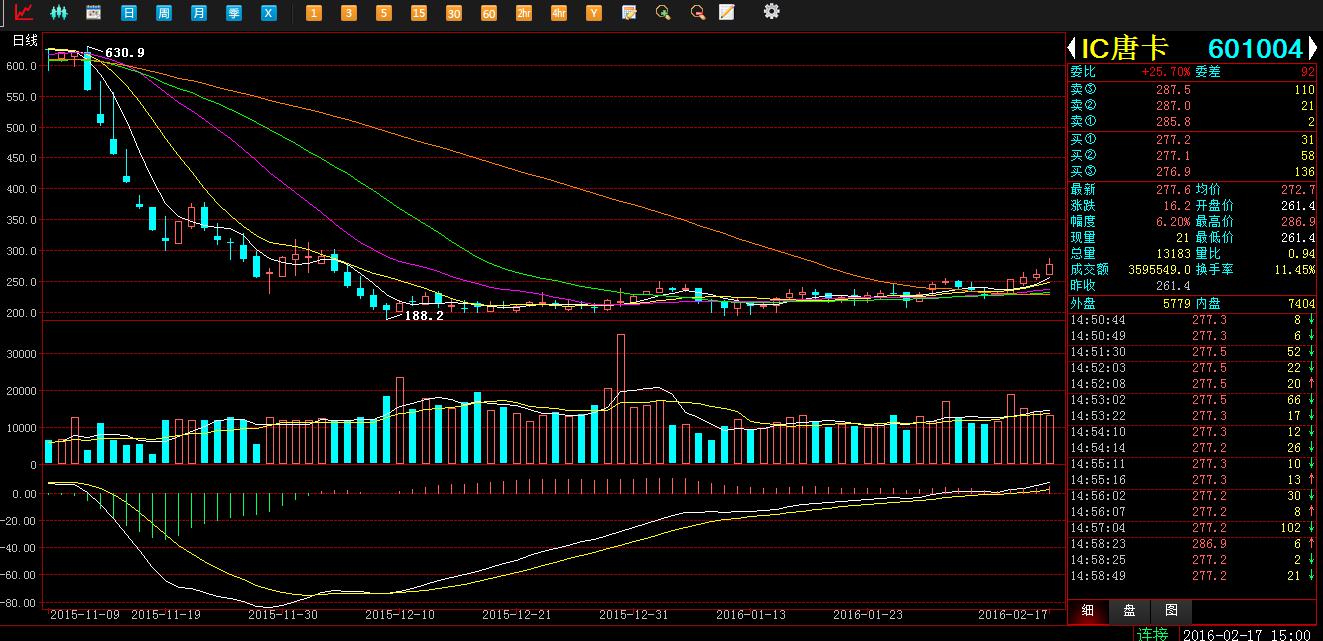Select monthly period 月 button
Screen dimensions: 1323x641
(199, 13)
